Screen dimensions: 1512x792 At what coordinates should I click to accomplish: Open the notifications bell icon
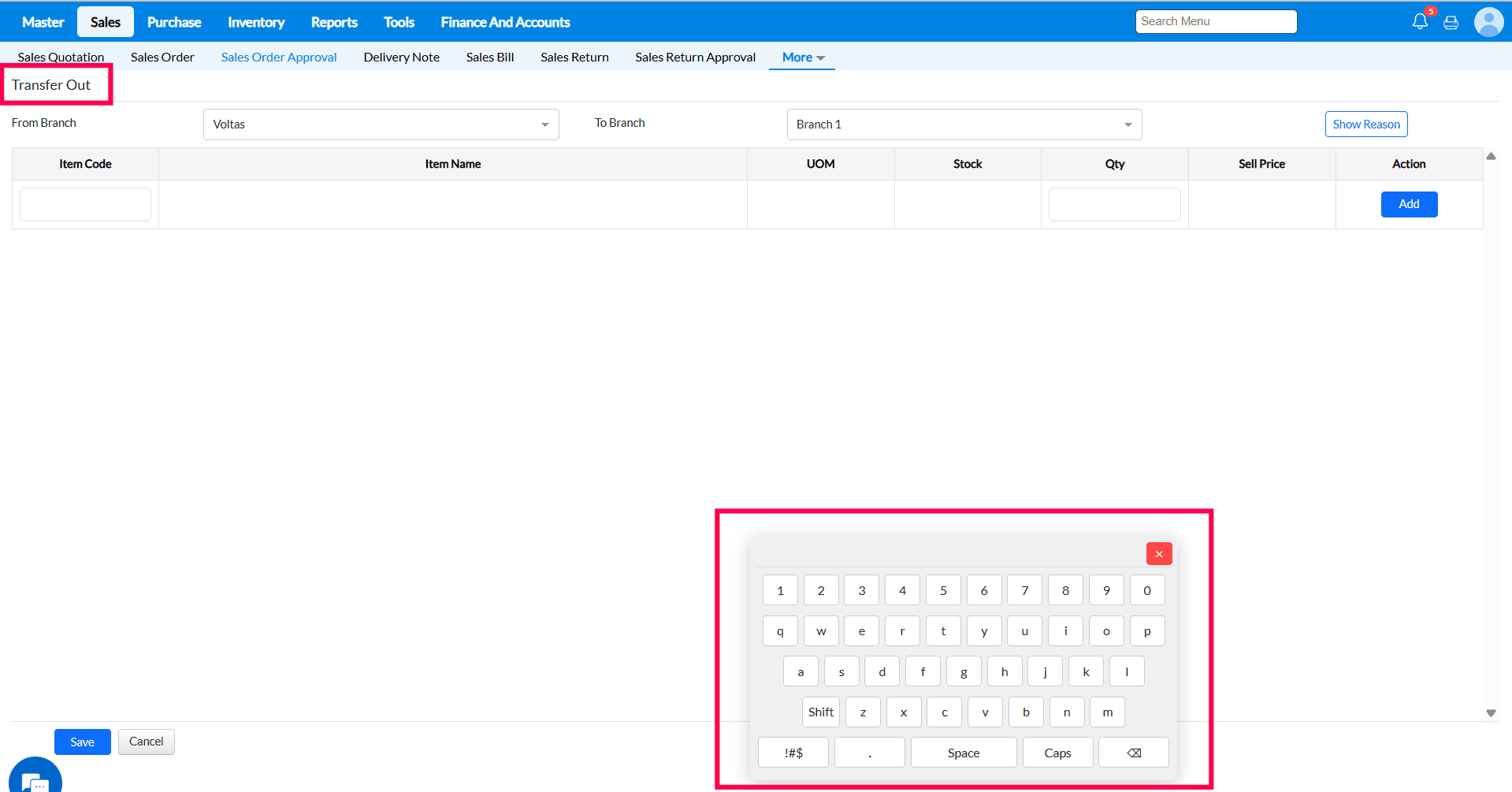coord(1420,21)
